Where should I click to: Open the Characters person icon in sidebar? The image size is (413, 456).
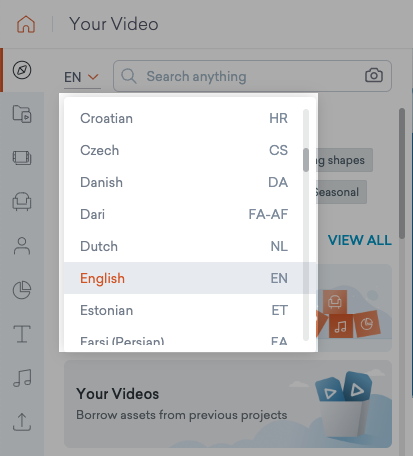pyautogui.click(x=22, y=246)
